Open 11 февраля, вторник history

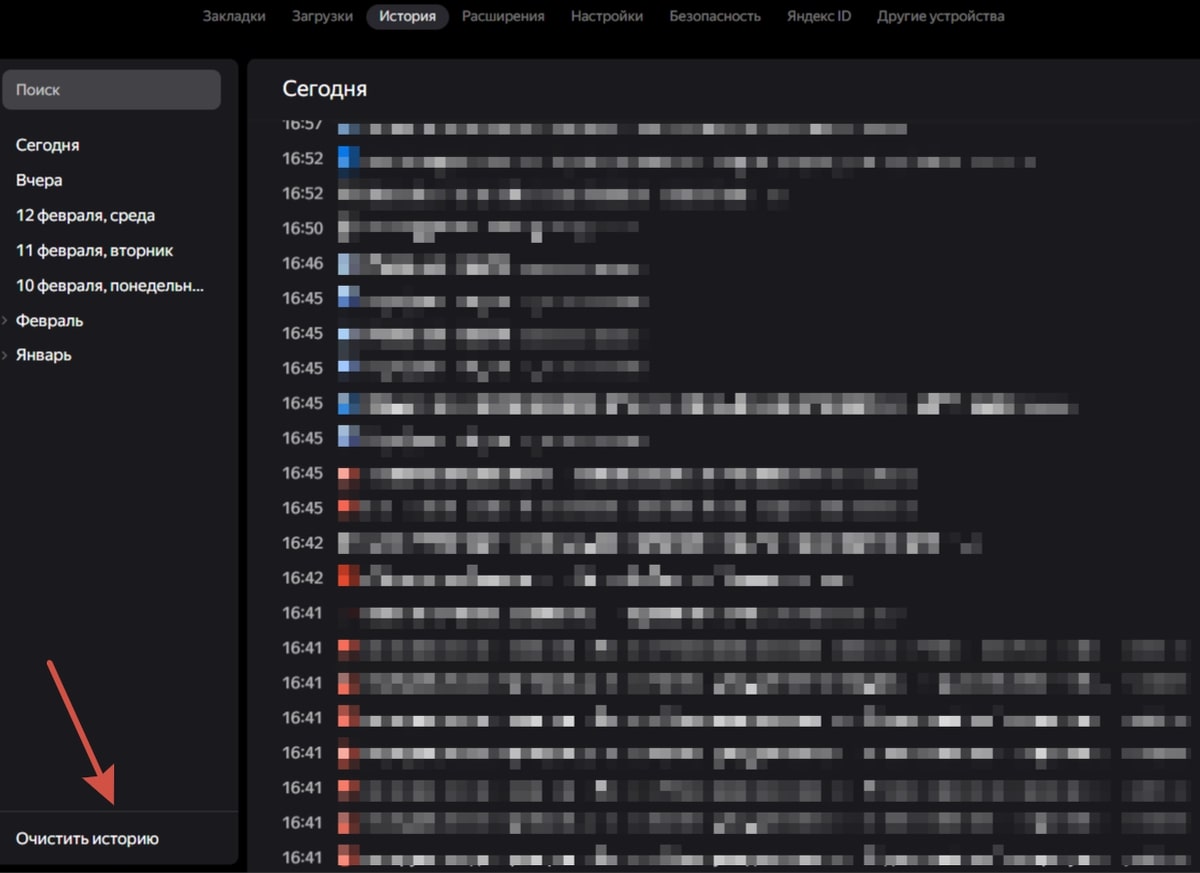[94, 250]
